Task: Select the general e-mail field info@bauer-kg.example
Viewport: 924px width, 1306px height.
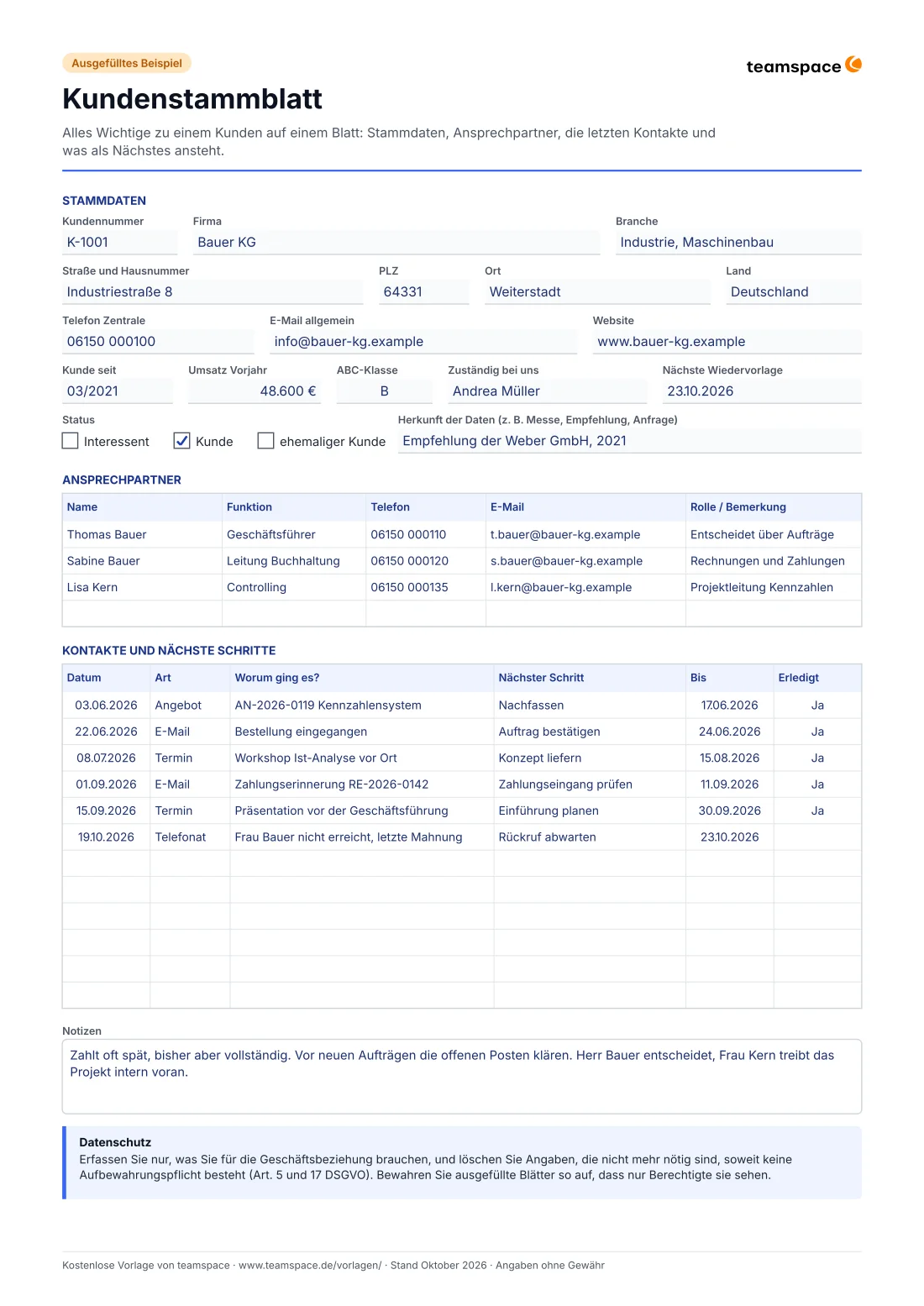Action: 423,341
